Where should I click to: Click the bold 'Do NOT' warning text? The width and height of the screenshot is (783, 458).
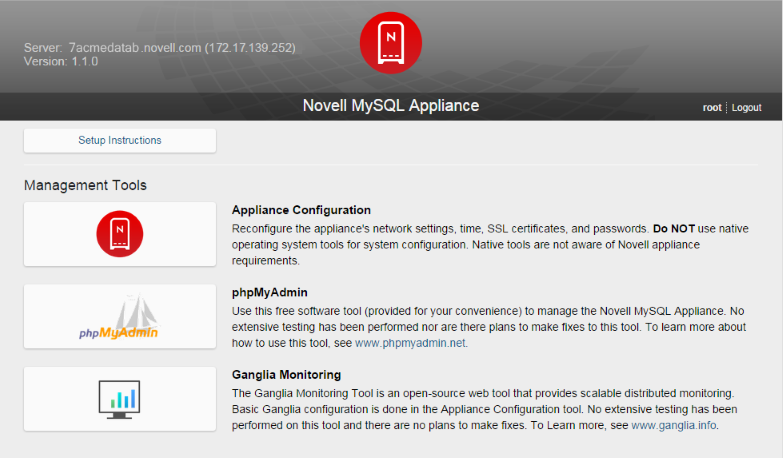coord(674,229)
